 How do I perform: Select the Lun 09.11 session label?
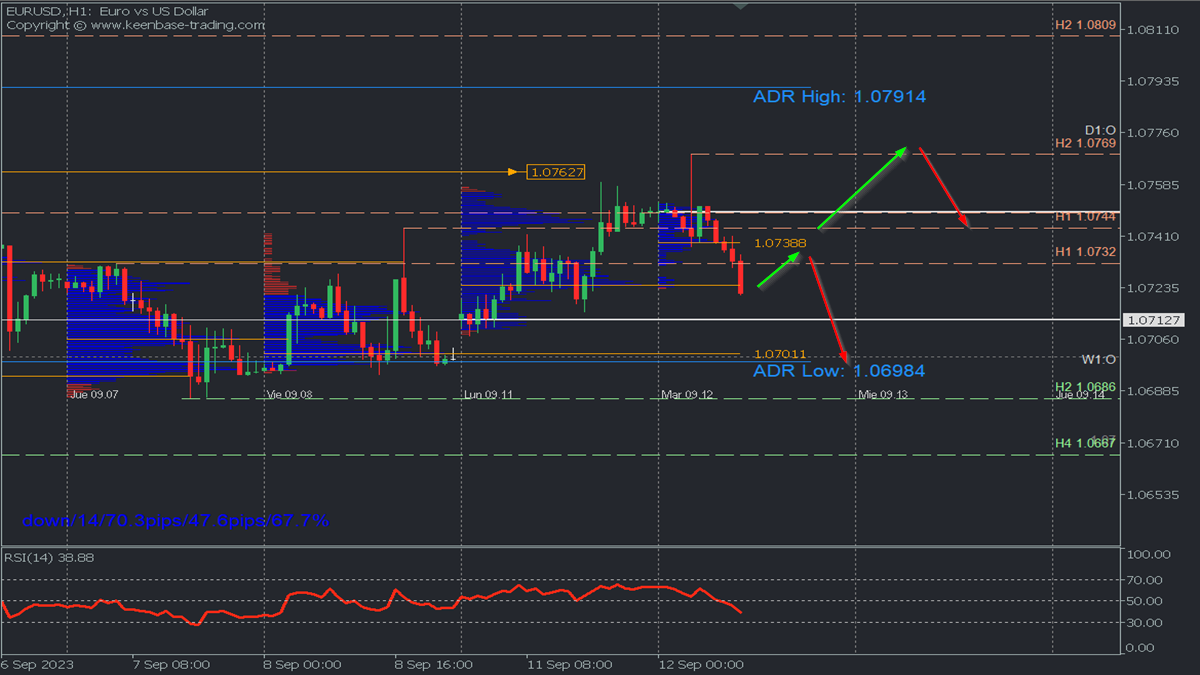click(x=488, y=395)
